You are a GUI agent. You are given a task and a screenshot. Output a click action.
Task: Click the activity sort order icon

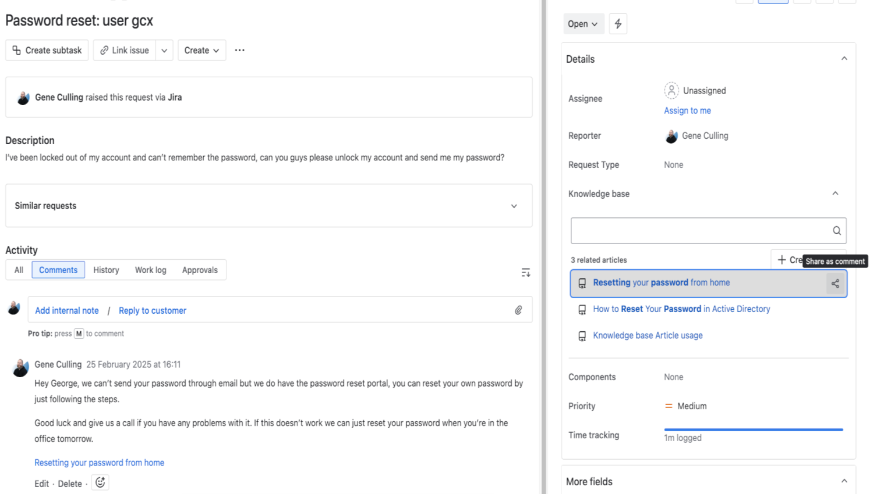tap(526, 271)
